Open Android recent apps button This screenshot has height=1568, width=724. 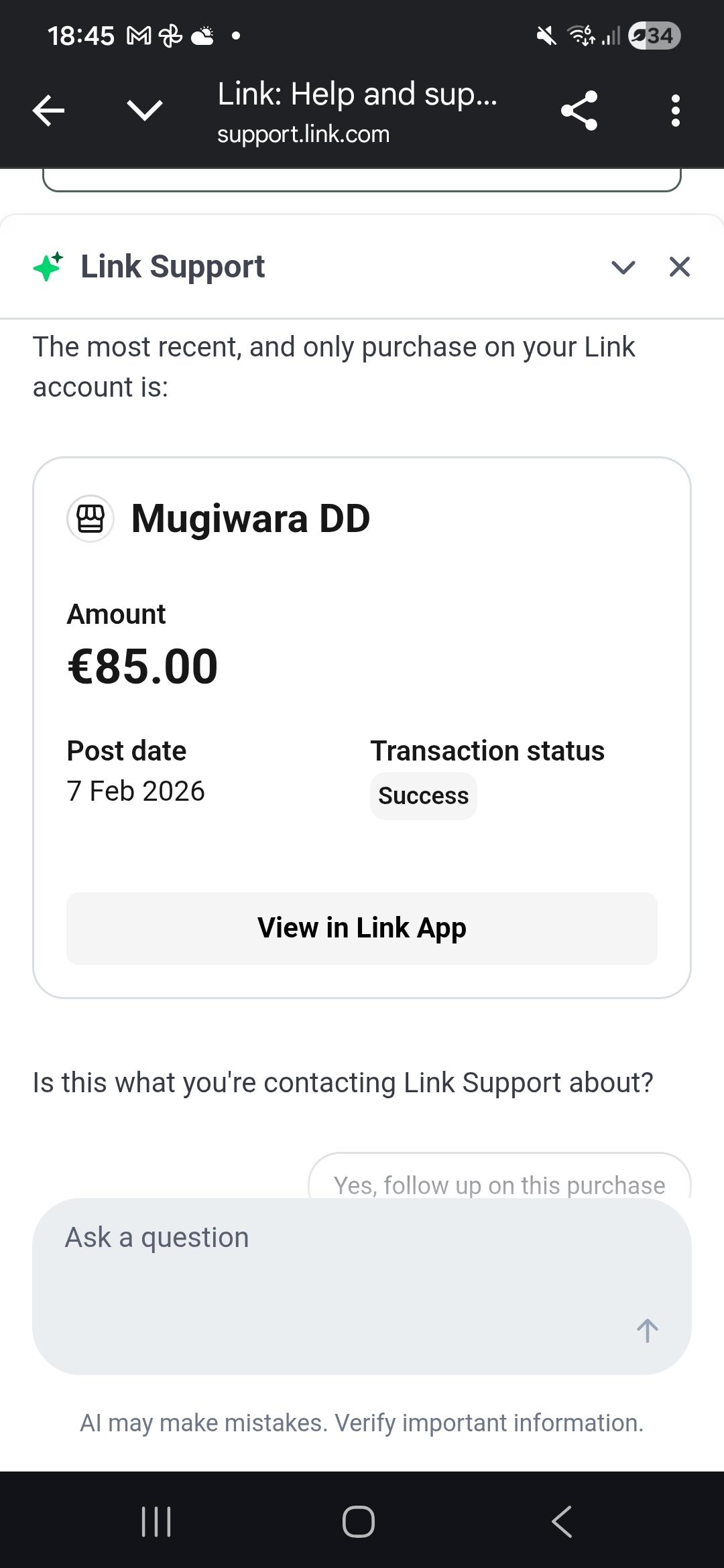click(156, 1521)
